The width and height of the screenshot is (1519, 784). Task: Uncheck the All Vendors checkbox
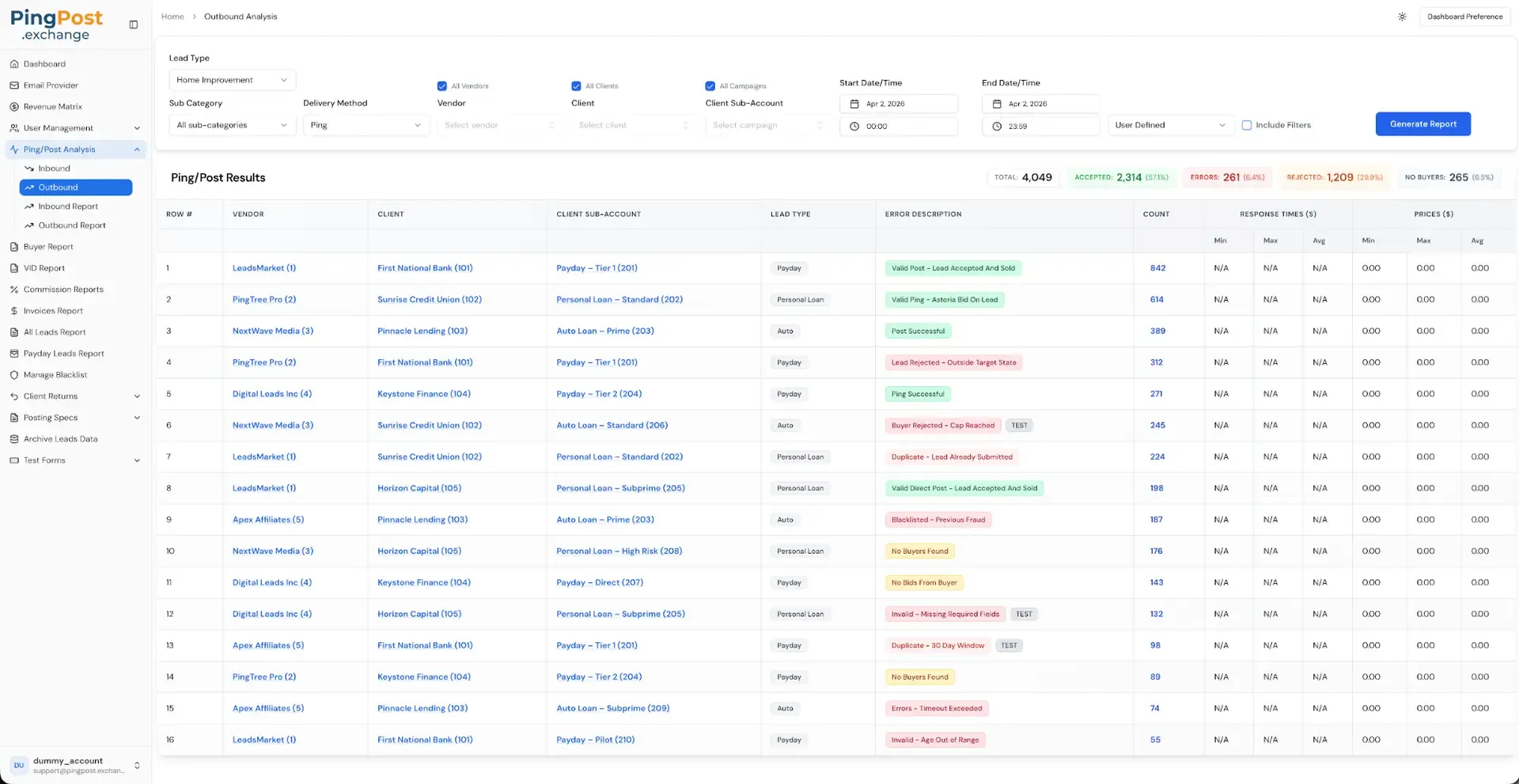pos(442,86)
